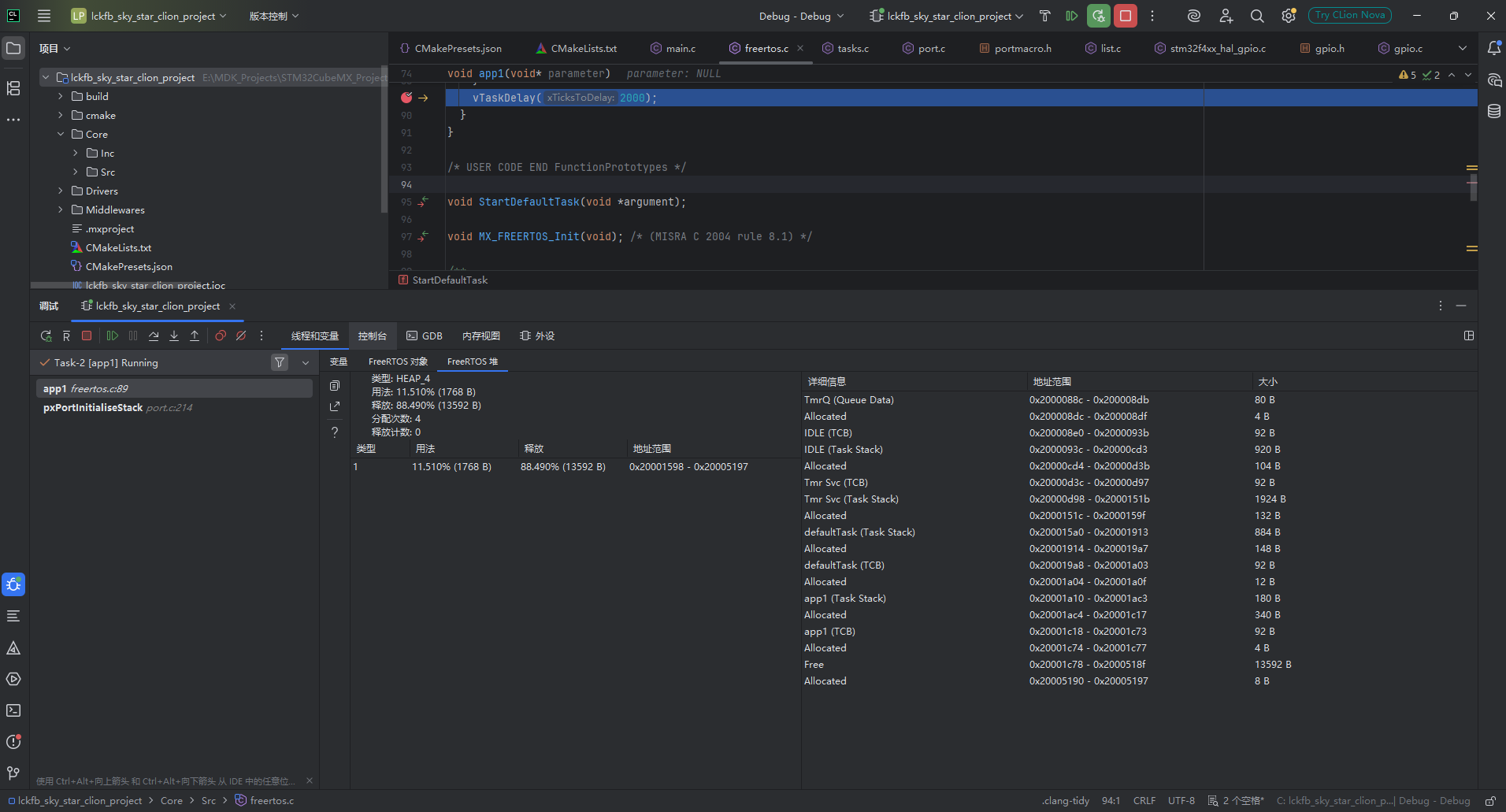The width and height of the screenshot is (1506, 812).
Task: Expand the Inc folder
Action: pyautogui.click(x=76, y=153)
